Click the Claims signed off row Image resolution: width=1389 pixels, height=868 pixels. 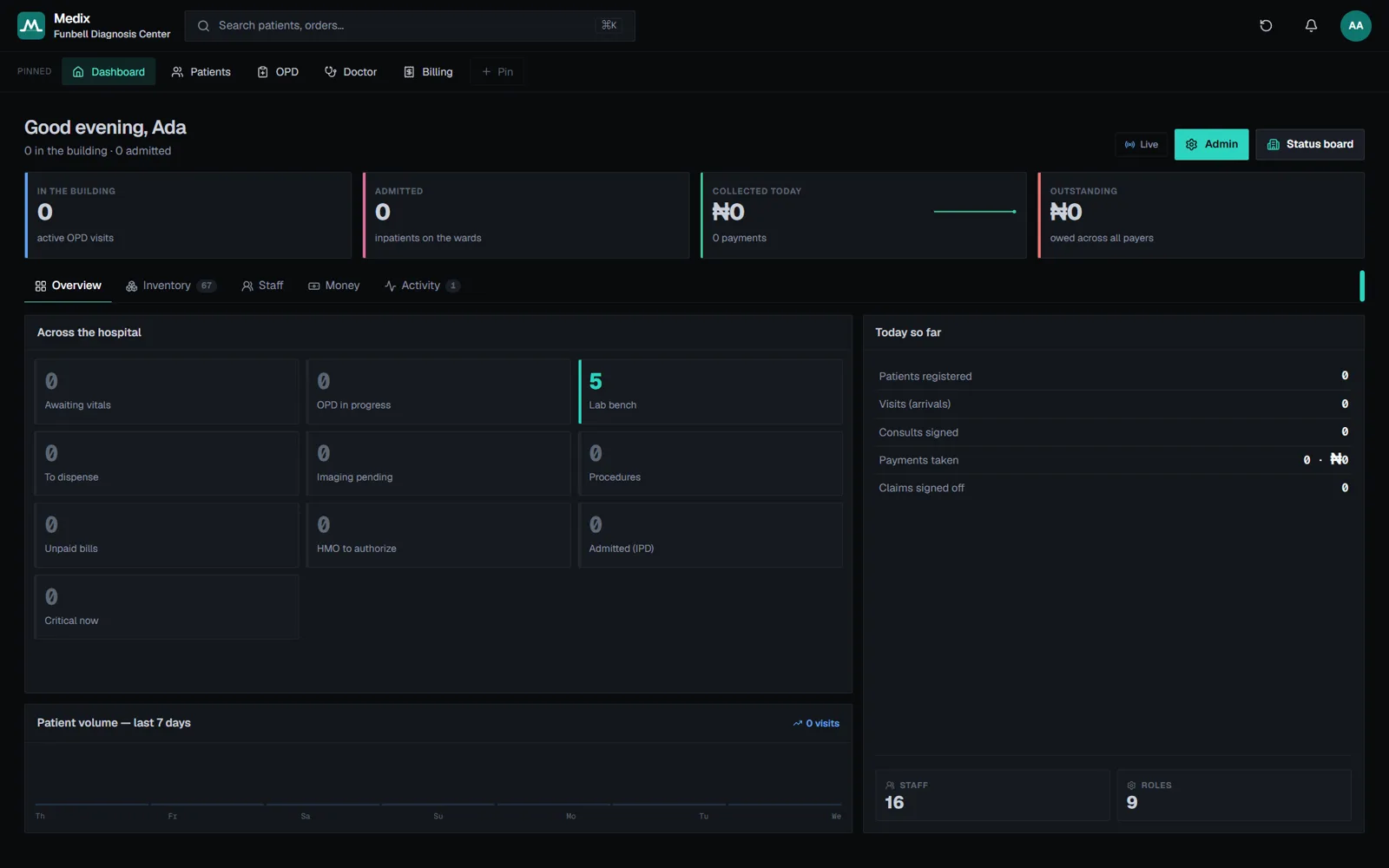pos(1113,488)
